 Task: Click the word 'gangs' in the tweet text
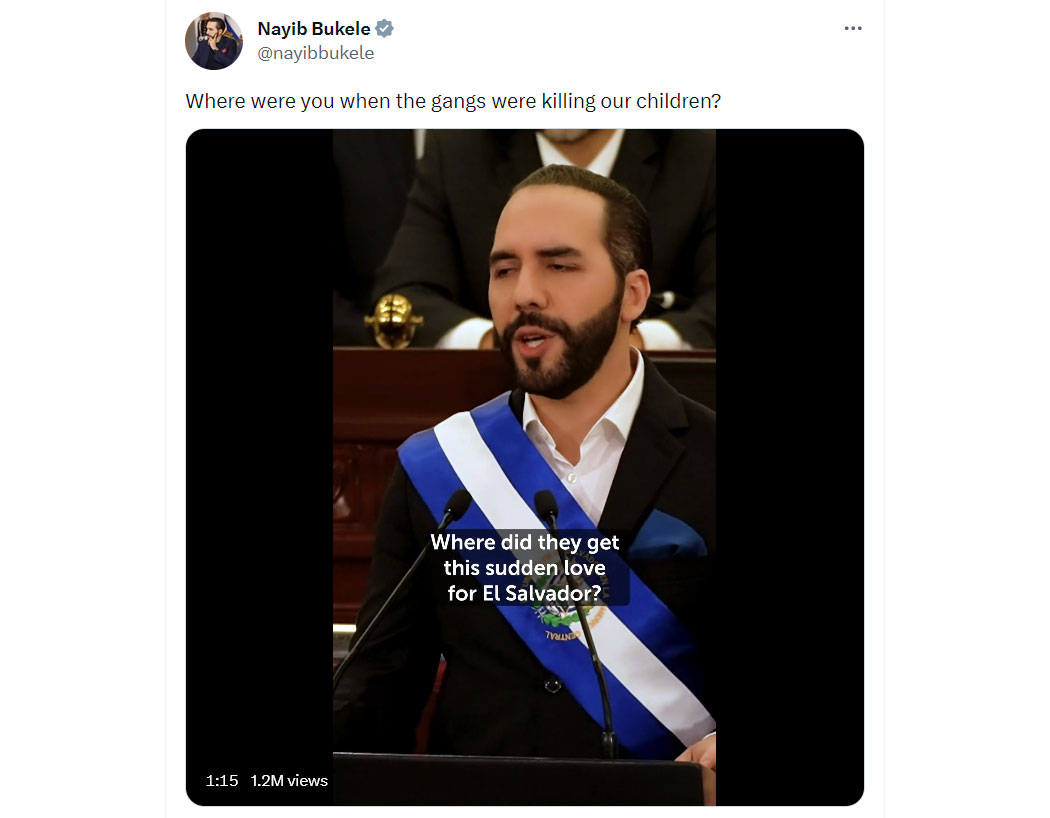point(458,102)
